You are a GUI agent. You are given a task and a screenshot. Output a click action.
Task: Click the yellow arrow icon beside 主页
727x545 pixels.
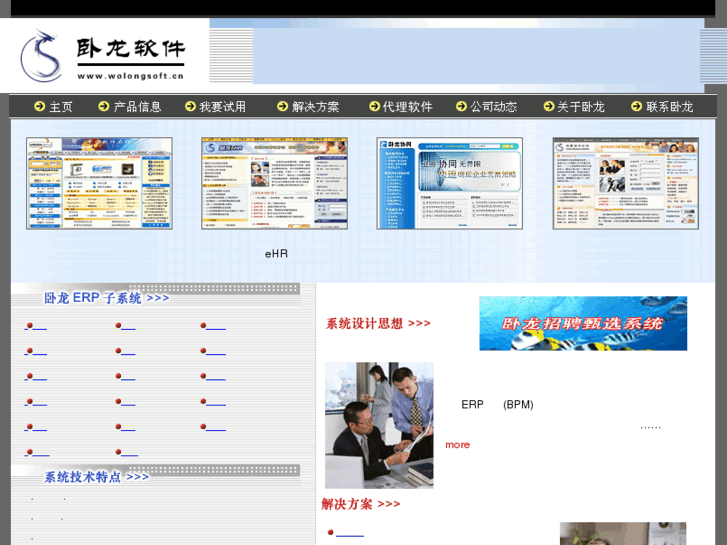(x=39, y=106)
